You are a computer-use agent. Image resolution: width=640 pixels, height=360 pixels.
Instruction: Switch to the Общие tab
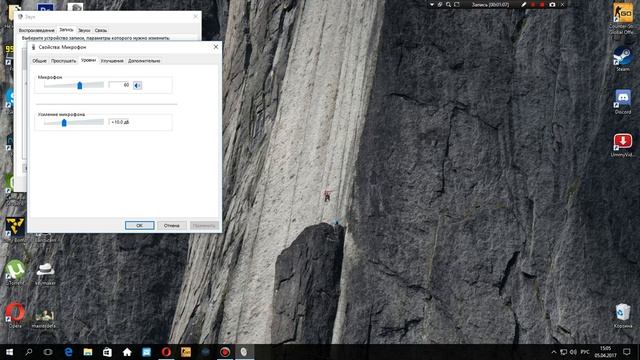tap(39, 61)
